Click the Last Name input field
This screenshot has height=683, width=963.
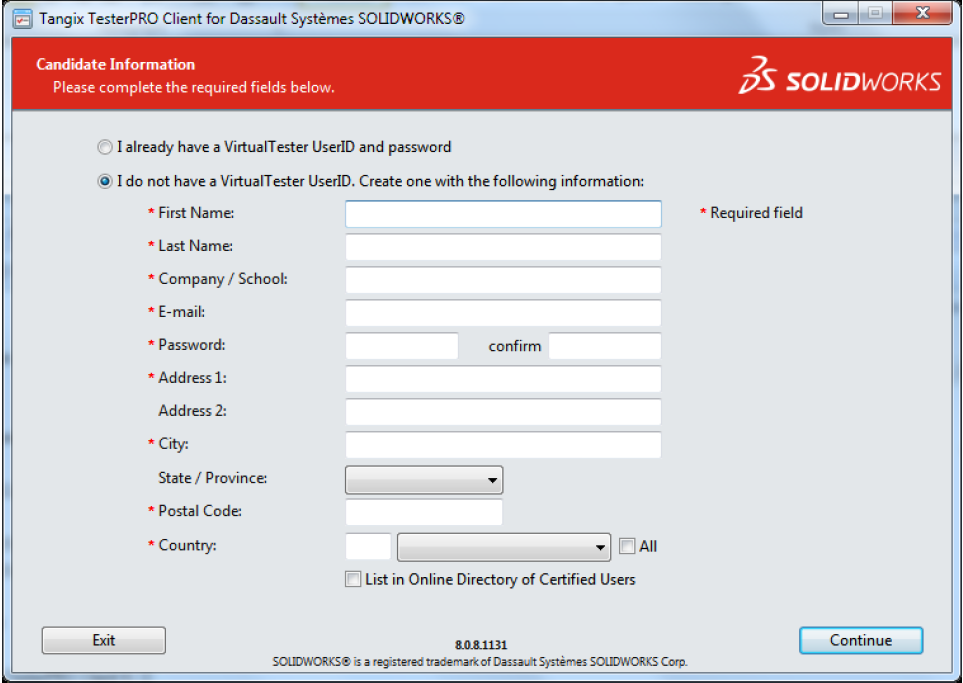coord(503,247)
